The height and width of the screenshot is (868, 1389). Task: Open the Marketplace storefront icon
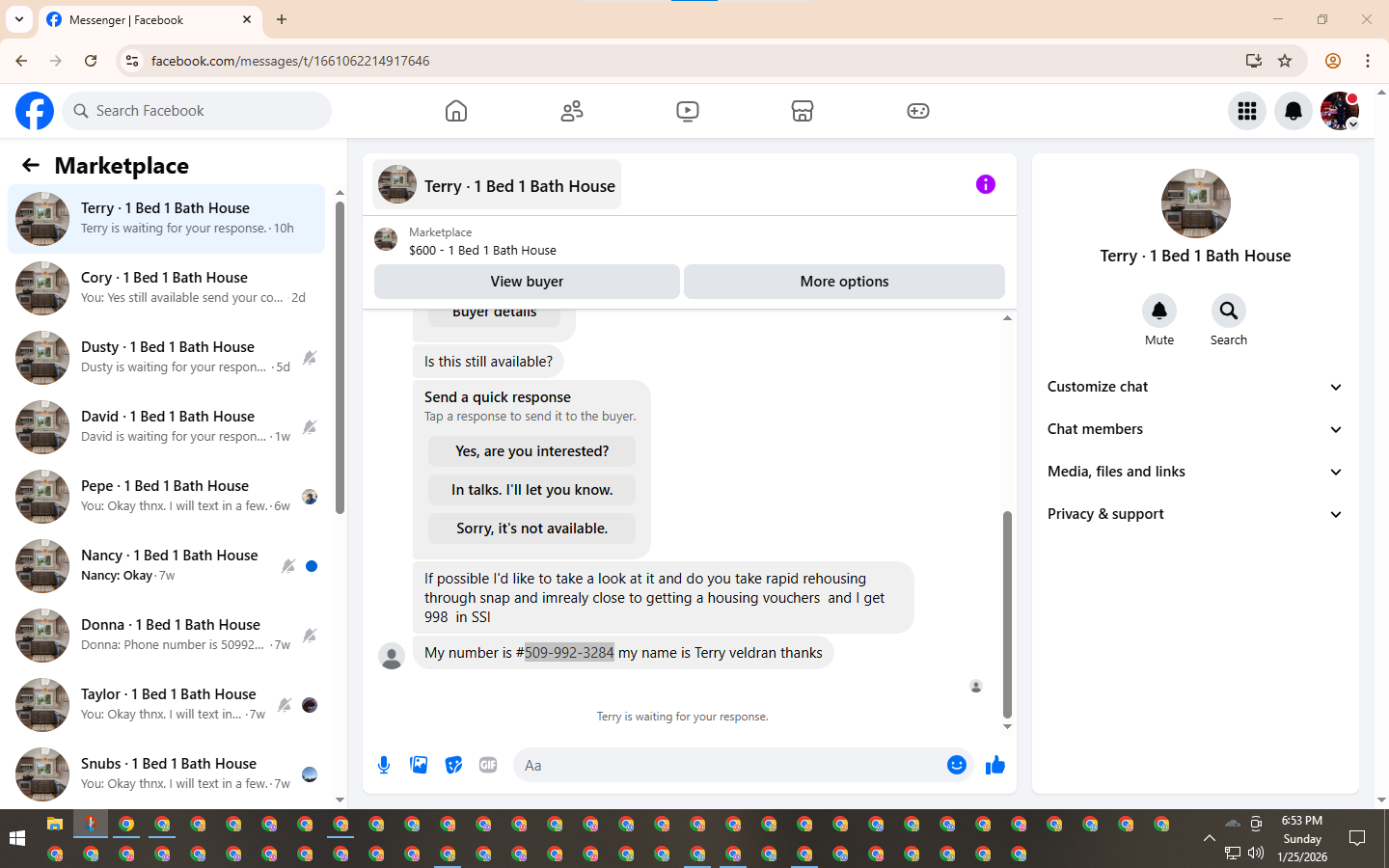pos(803,111)
